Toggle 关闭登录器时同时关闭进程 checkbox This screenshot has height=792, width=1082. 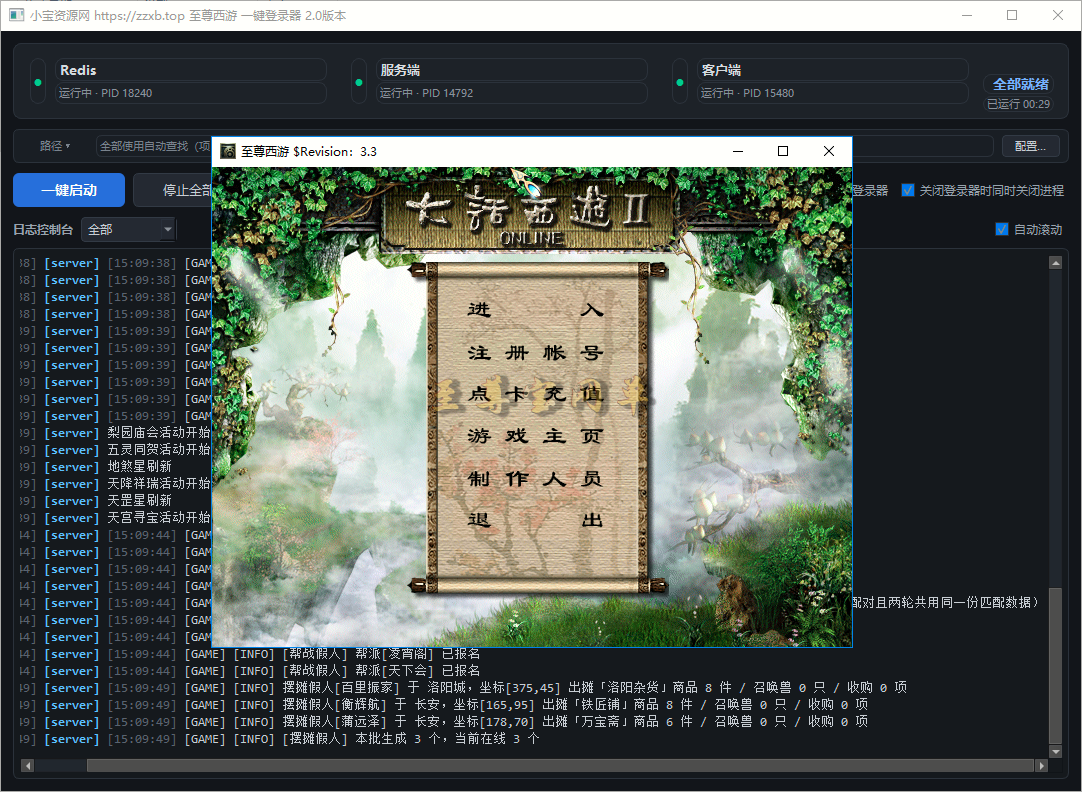click(908, 190)
